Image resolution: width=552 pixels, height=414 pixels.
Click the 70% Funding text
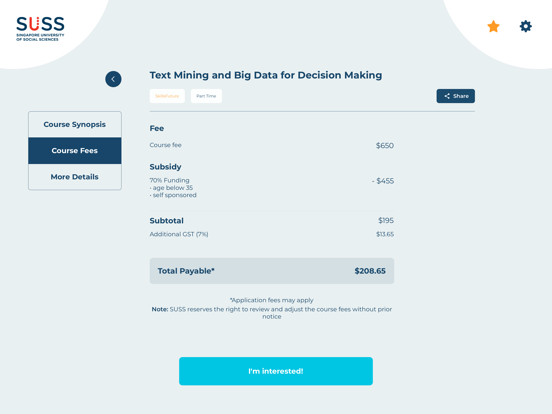click(x=169, y=180)
